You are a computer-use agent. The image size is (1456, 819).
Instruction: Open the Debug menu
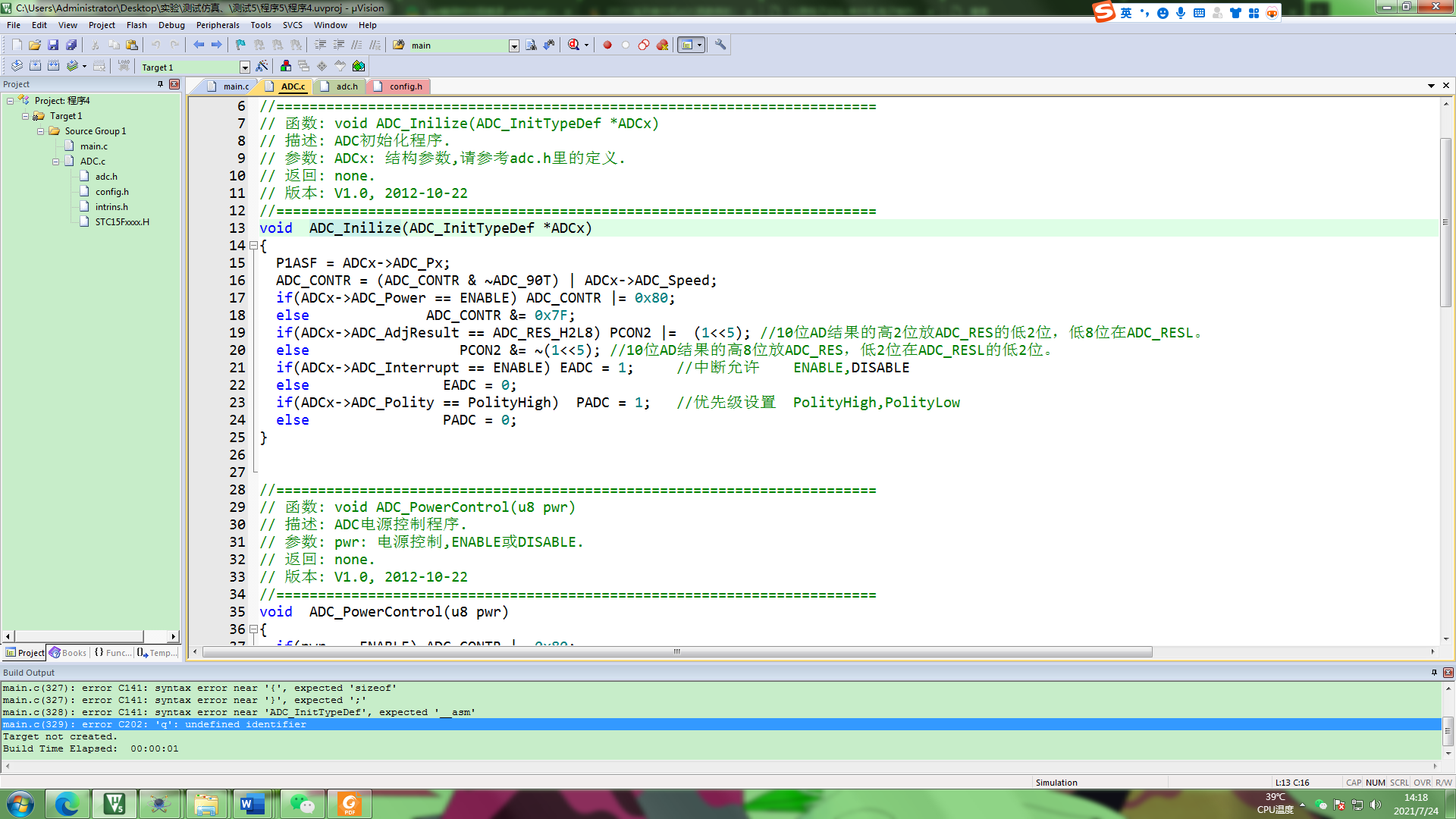coord(171,25)
